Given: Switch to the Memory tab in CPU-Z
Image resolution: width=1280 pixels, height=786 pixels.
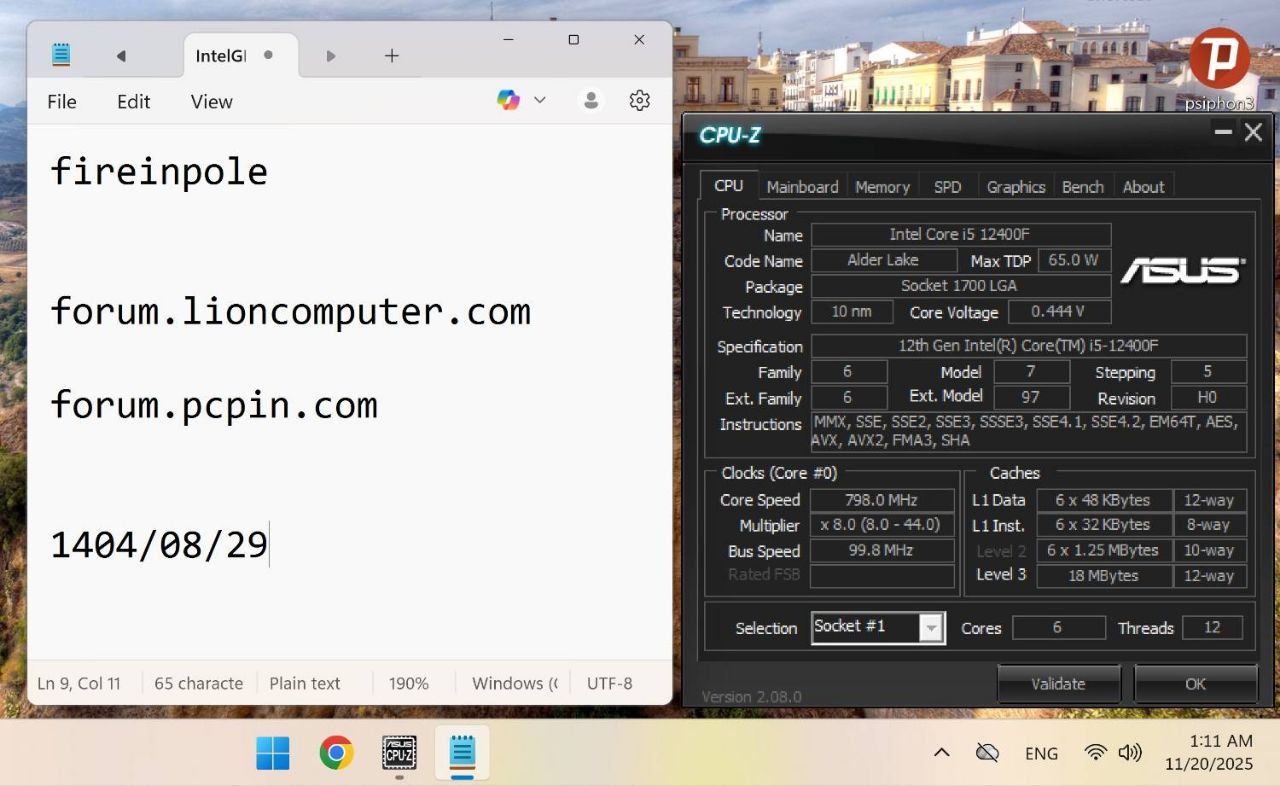Looking at the screenshot, I should [882, 187].
